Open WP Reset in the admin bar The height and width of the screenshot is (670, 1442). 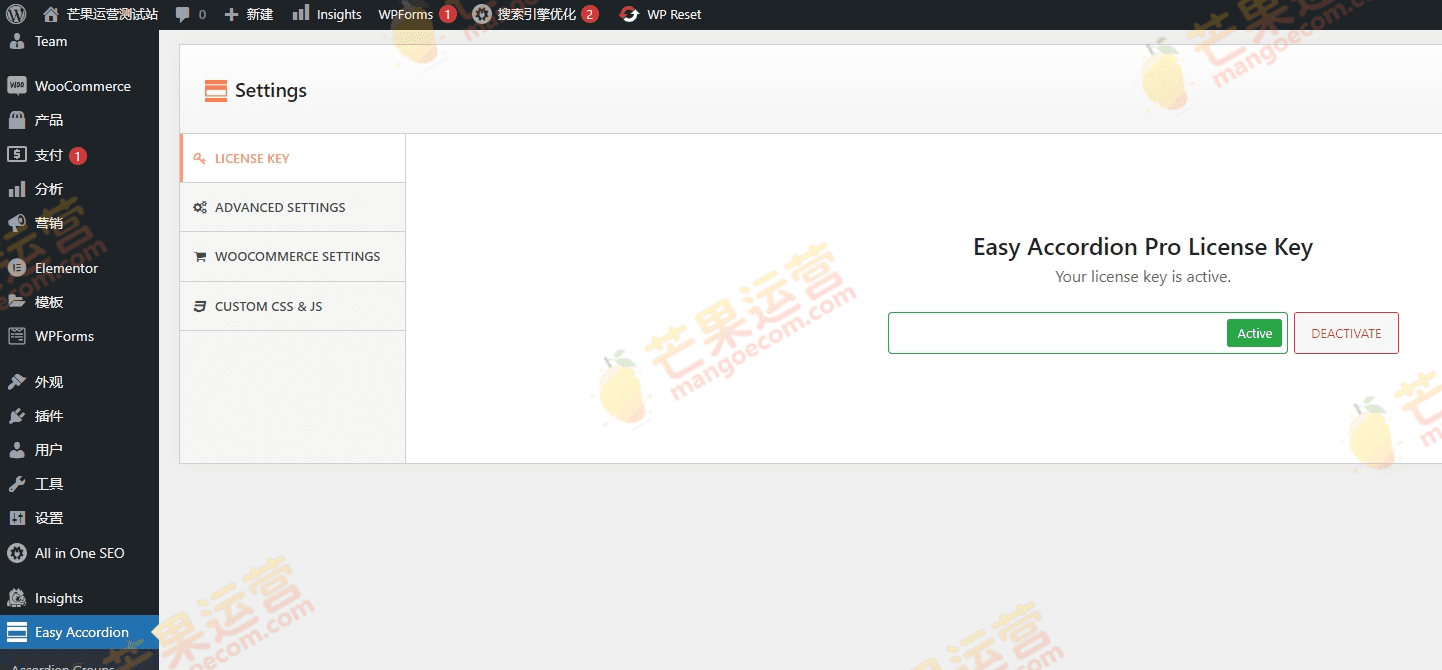click(674, 14)
